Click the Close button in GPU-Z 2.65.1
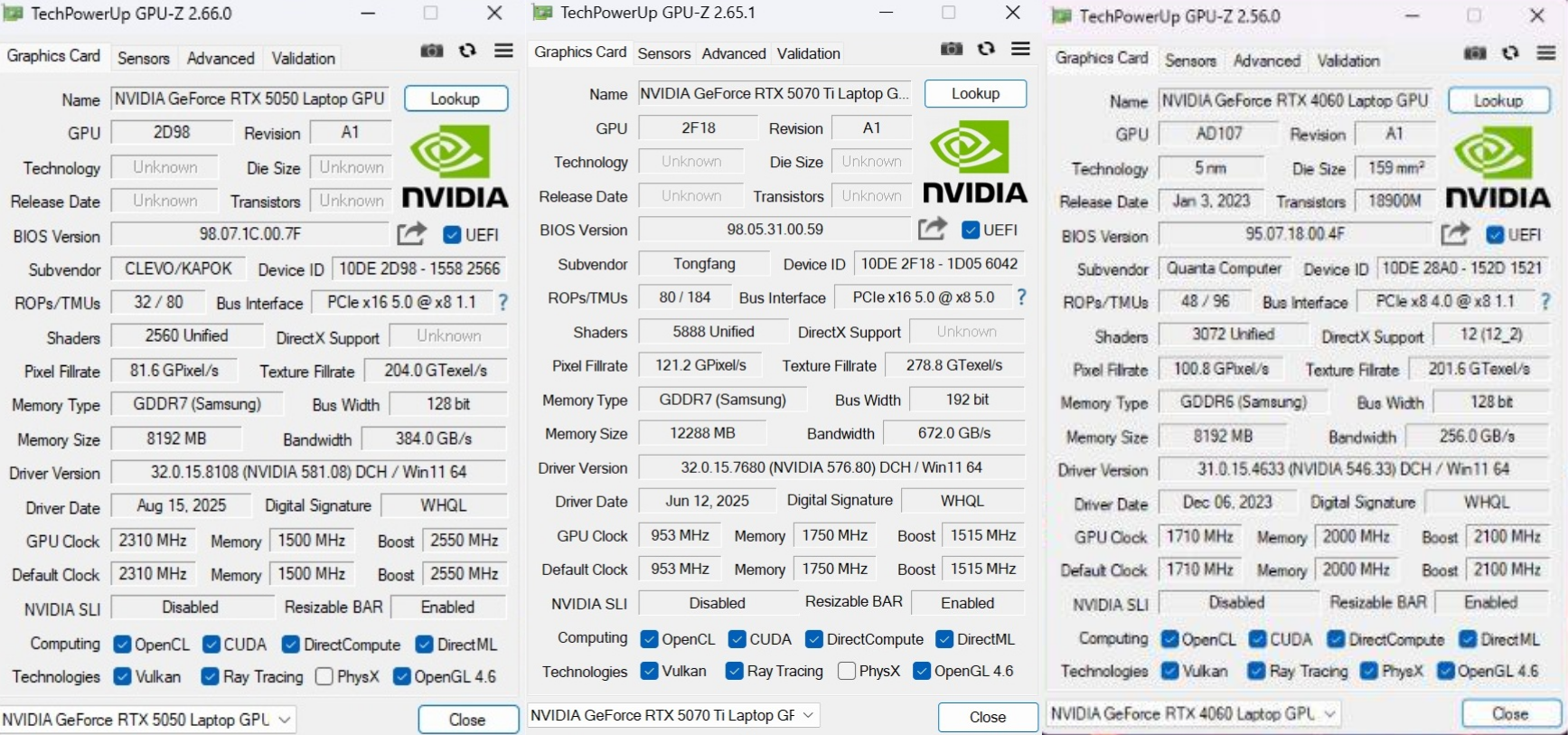This screenshot has height=735, width=1568. pyautogui.click(x=988, y=717)
